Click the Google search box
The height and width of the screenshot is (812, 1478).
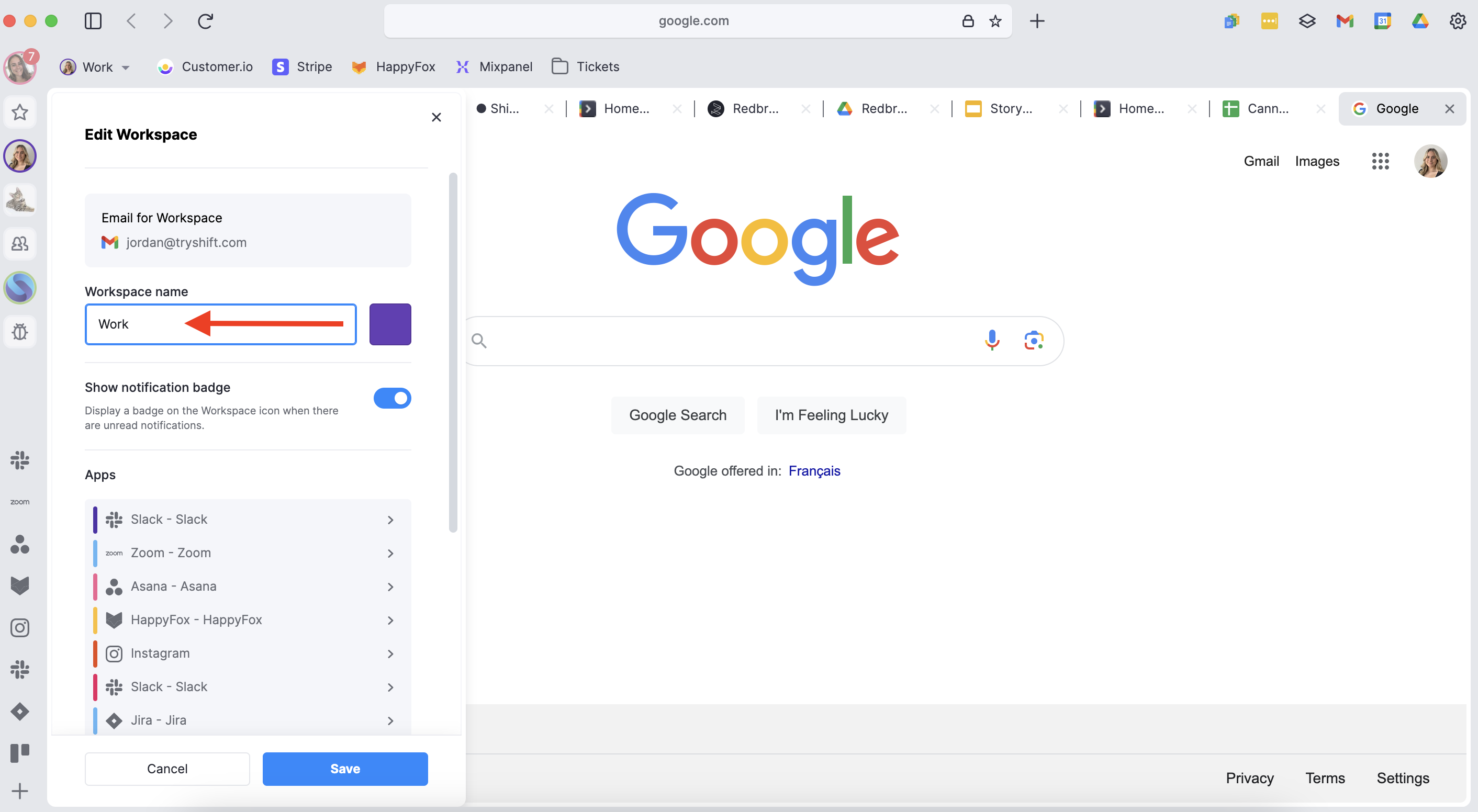(764, 341)
